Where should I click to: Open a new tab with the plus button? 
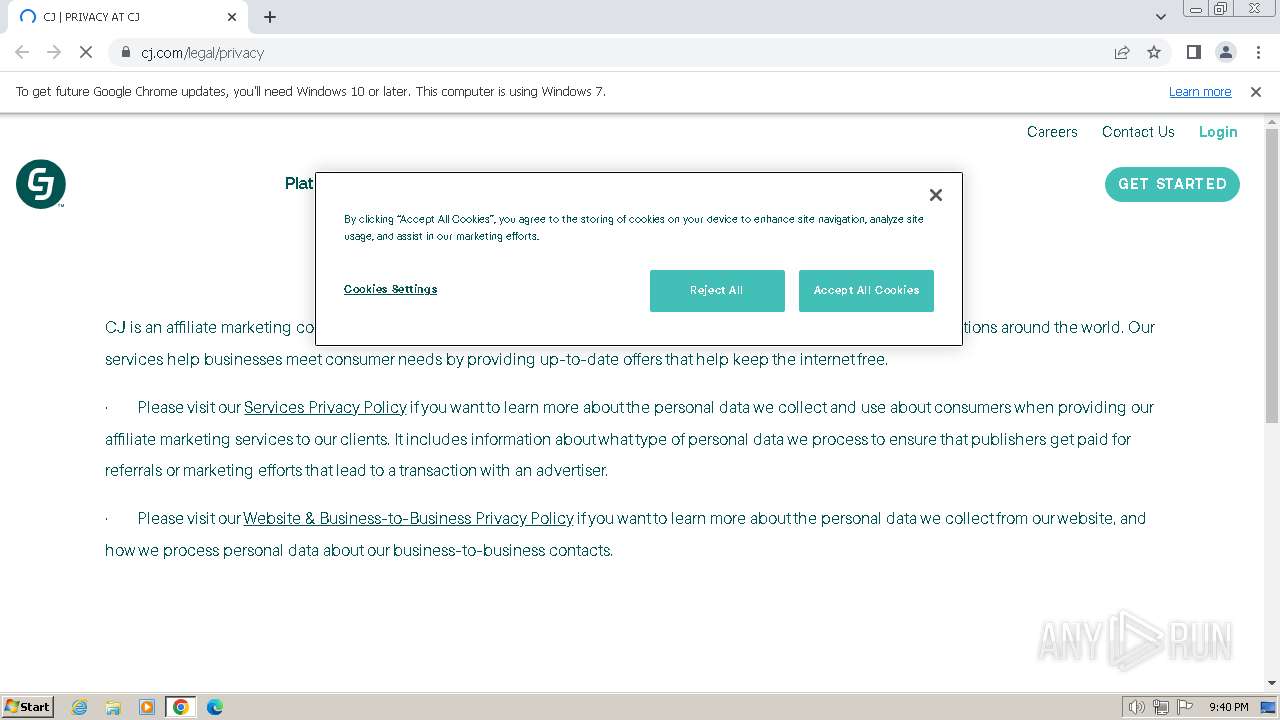[270, 17]
